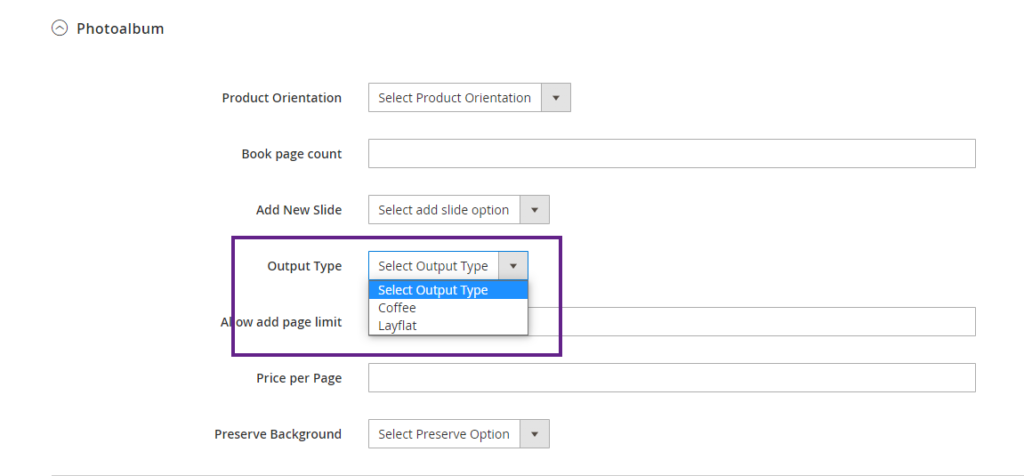Image resolution: width=1024 pixels, height=476 pixels.
Task: Click into the Allow add page limit field
Action: tap(750, 322)
